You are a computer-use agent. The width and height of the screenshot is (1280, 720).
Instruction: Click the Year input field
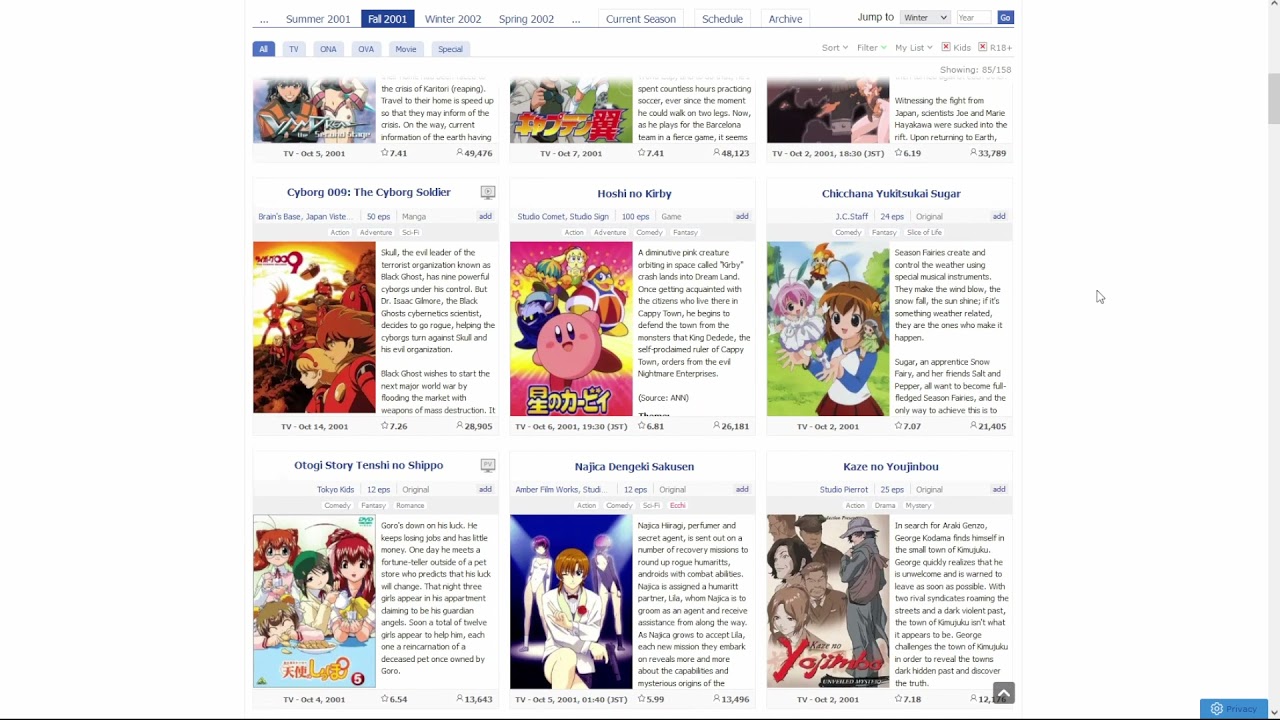tap(972, 18)
